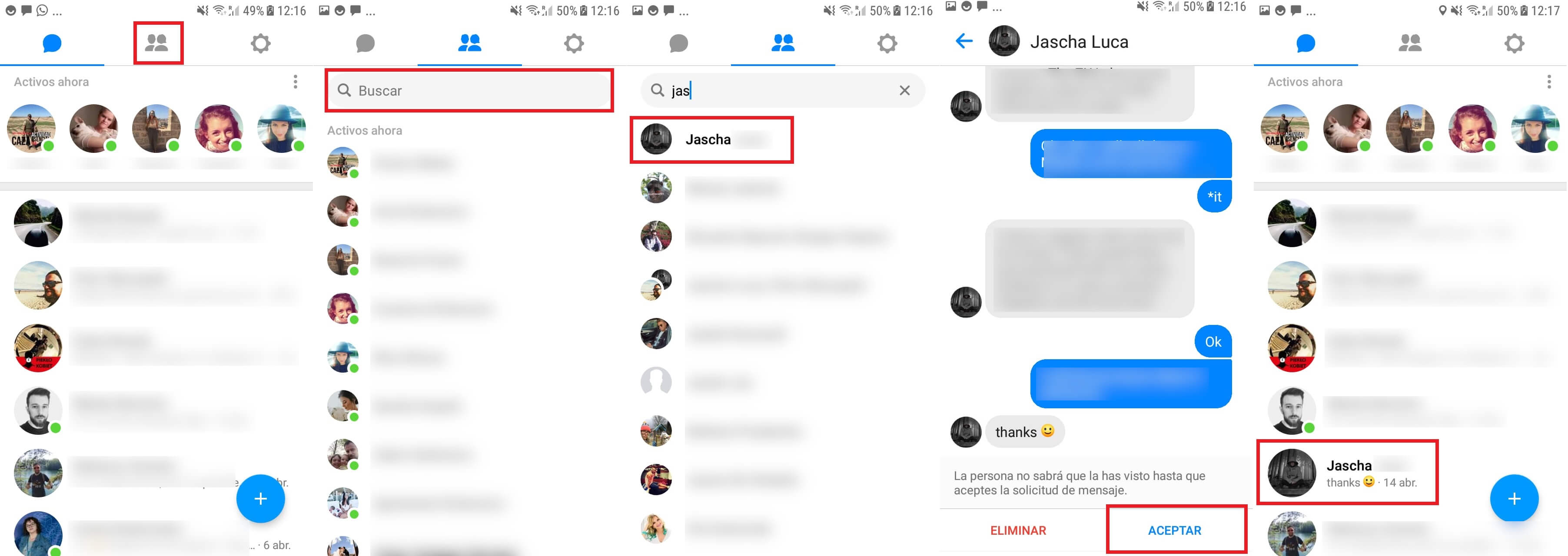Viewport: 1568px width, 556px height.
Task: Open the Settings gear icon
Action: click(261, 42)
